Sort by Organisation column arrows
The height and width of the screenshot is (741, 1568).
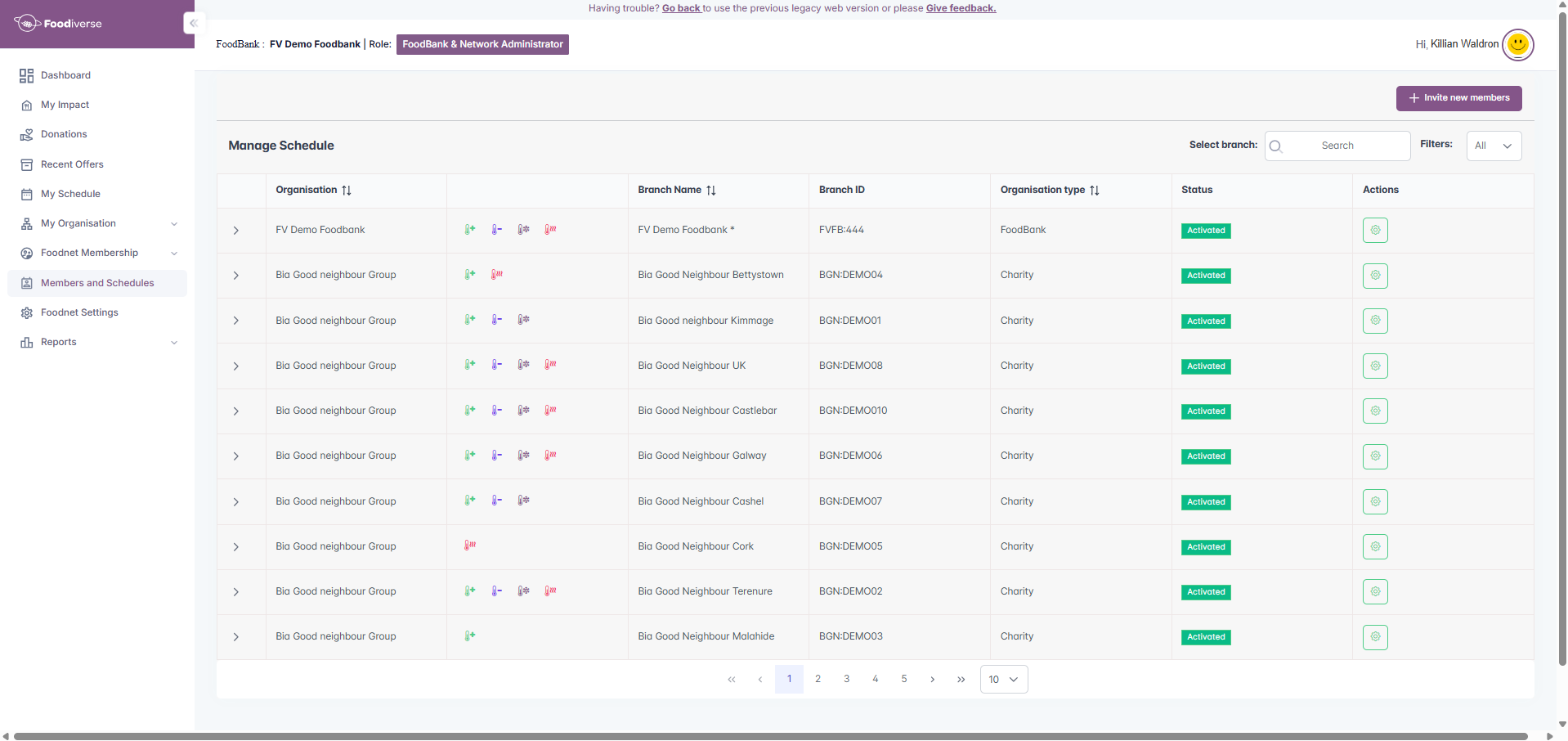pos(347,191)
